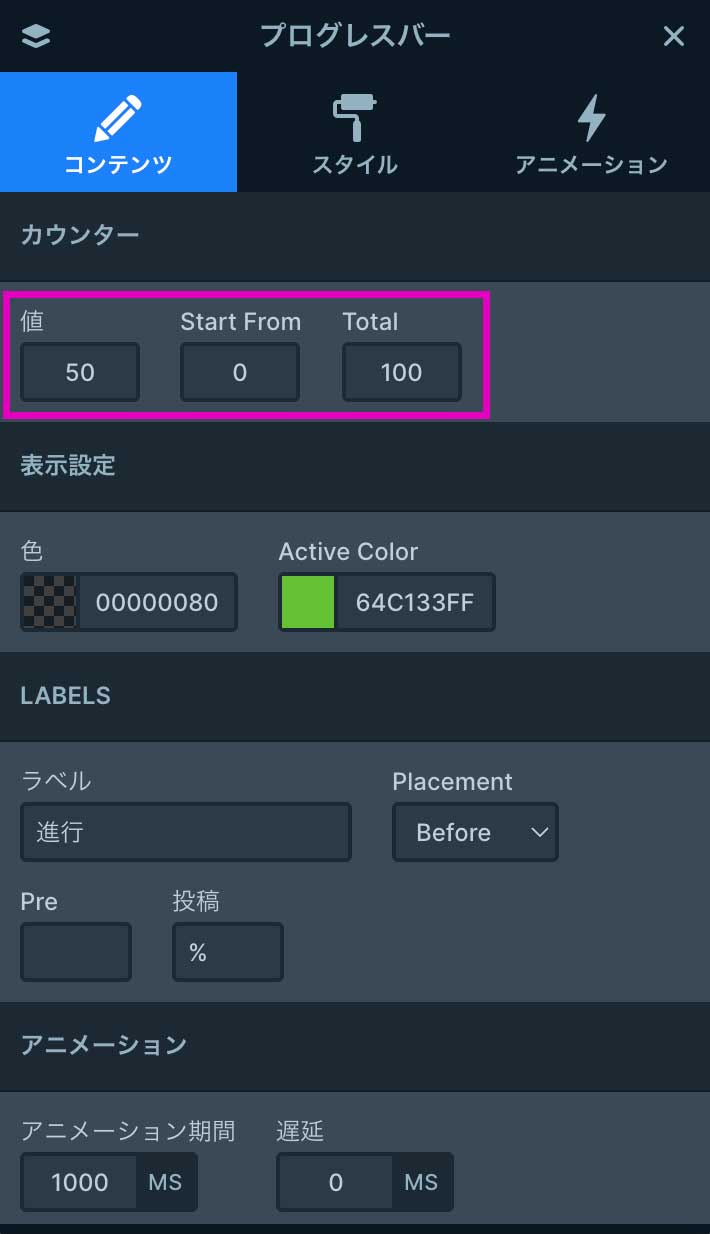Click the layers stack icon
Viewport: 710px width, 1234px height.
35,36
